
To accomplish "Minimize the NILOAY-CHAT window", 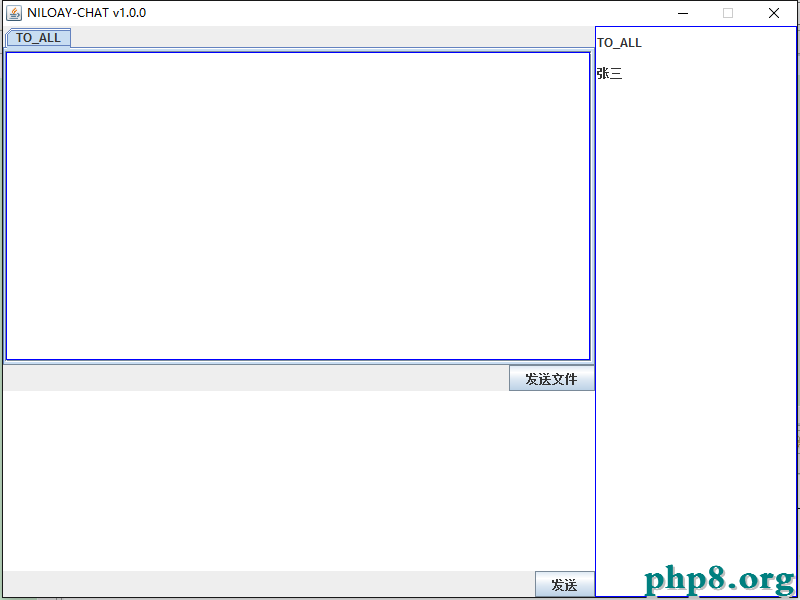I will click(x=683, y=13).
